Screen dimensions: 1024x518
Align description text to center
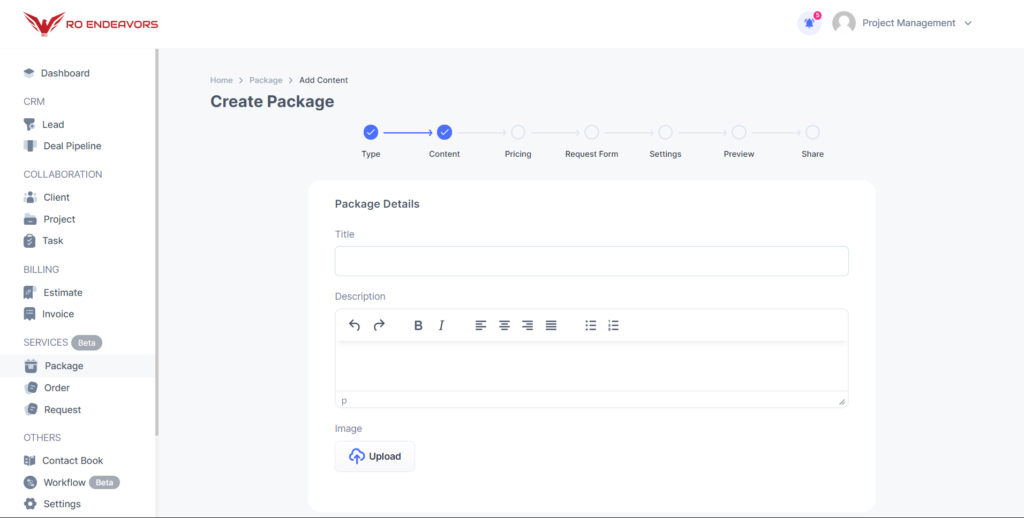pos(504,325)
